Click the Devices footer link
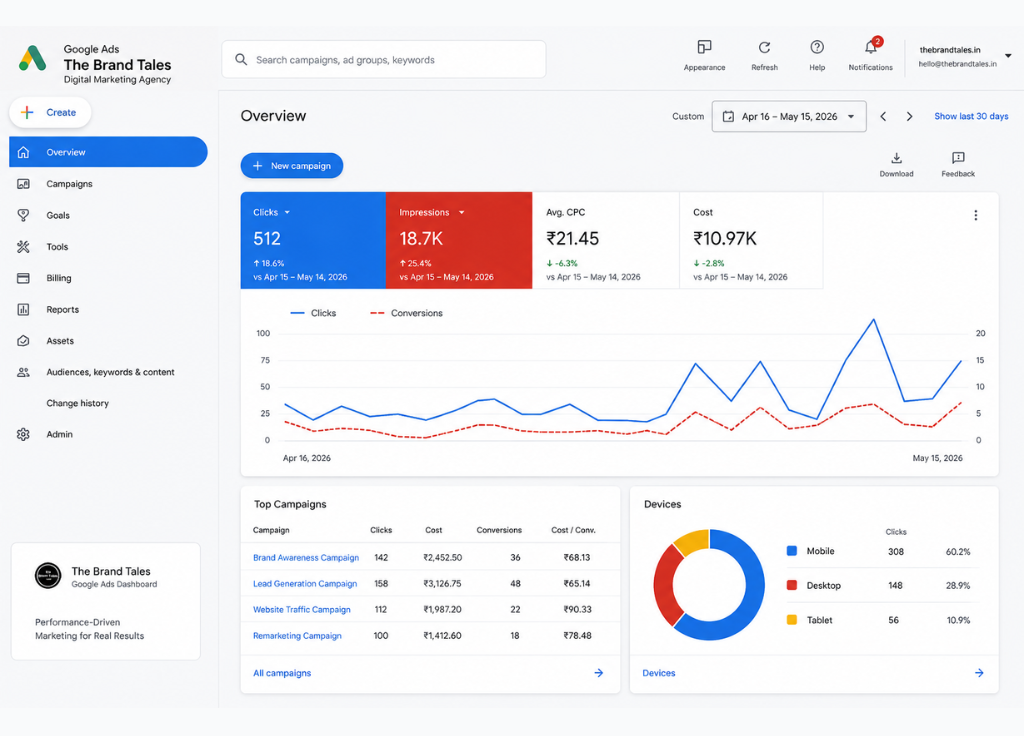The width and height of the screenshot is (1024, 736). point(658,673)
